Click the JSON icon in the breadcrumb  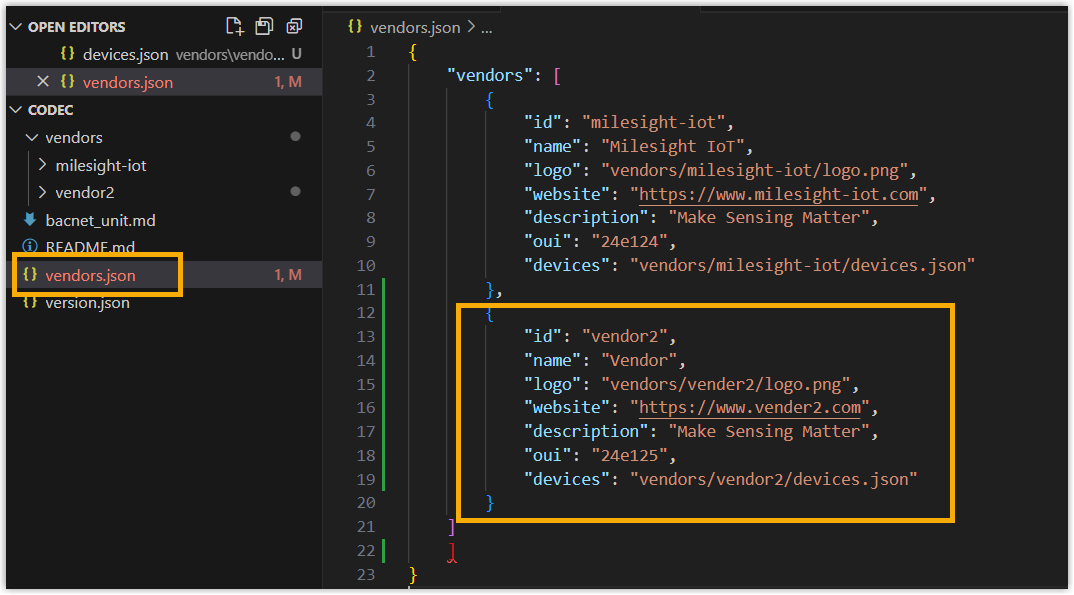pos(355,26)
